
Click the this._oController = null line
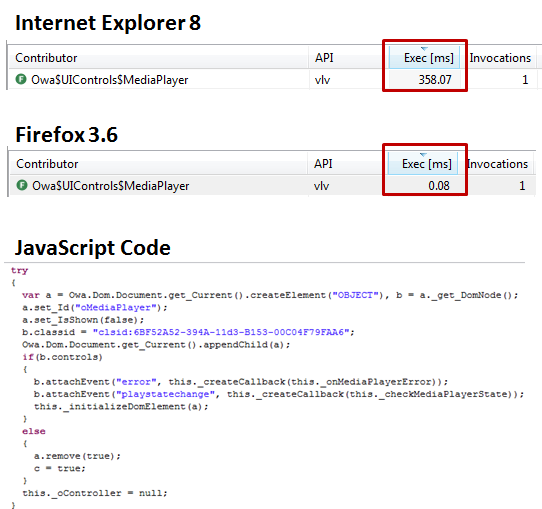[95, 493]
